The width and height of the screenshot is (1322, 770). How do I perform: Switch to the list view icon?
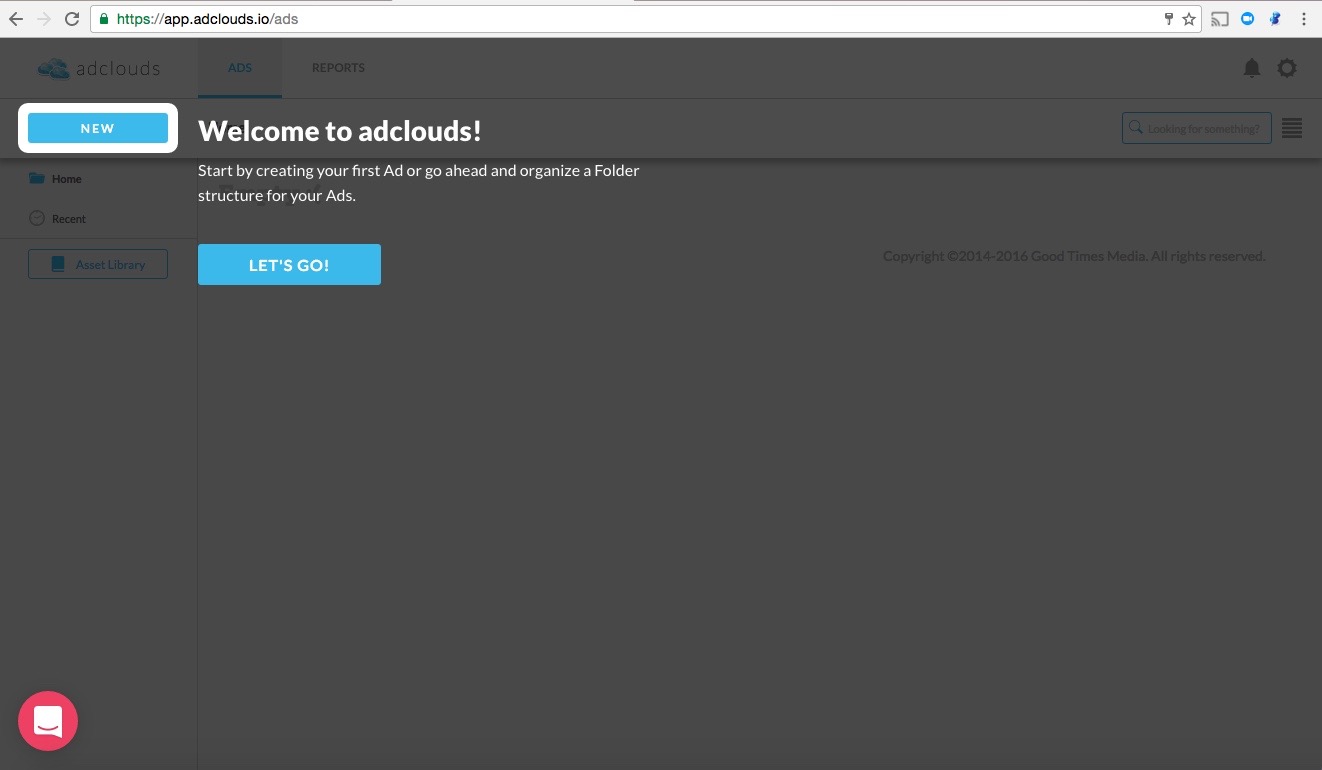point(1292,129)
